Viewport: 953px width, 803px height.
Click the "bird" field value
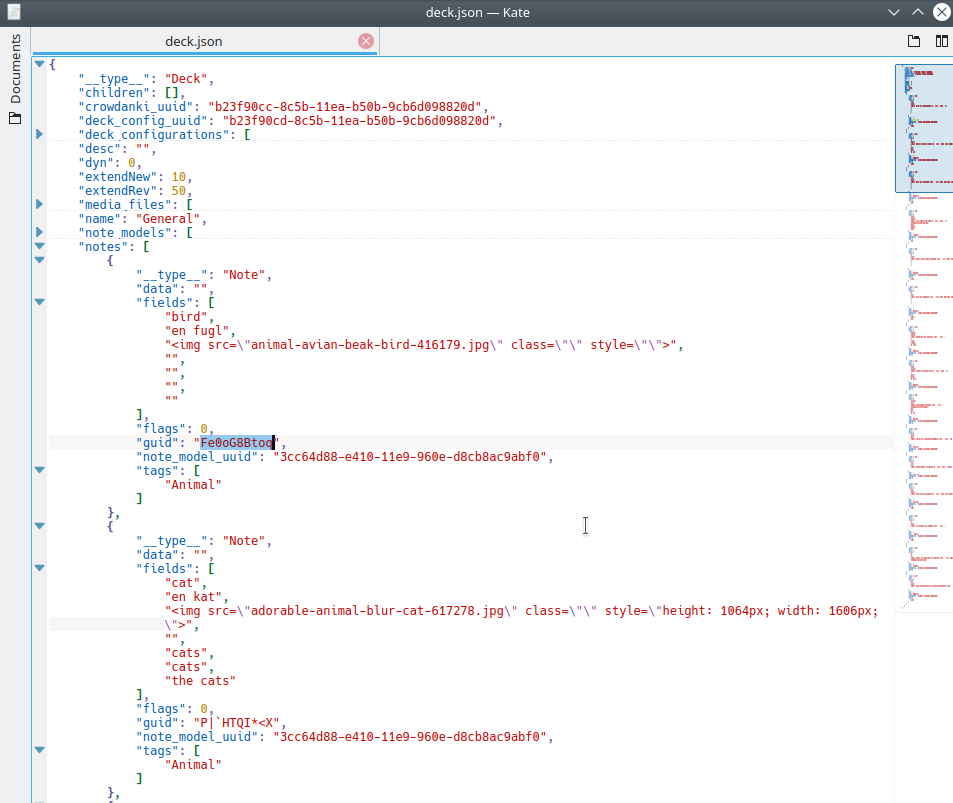(186, 317)
